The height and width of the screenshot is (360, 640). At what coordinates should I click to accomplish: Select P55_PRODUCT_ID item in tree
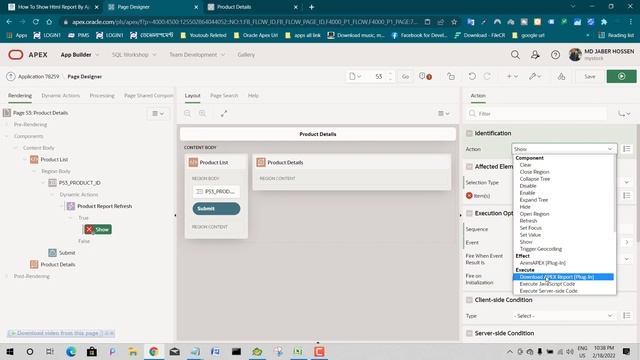pyautogui.click(x=79, y=183)
